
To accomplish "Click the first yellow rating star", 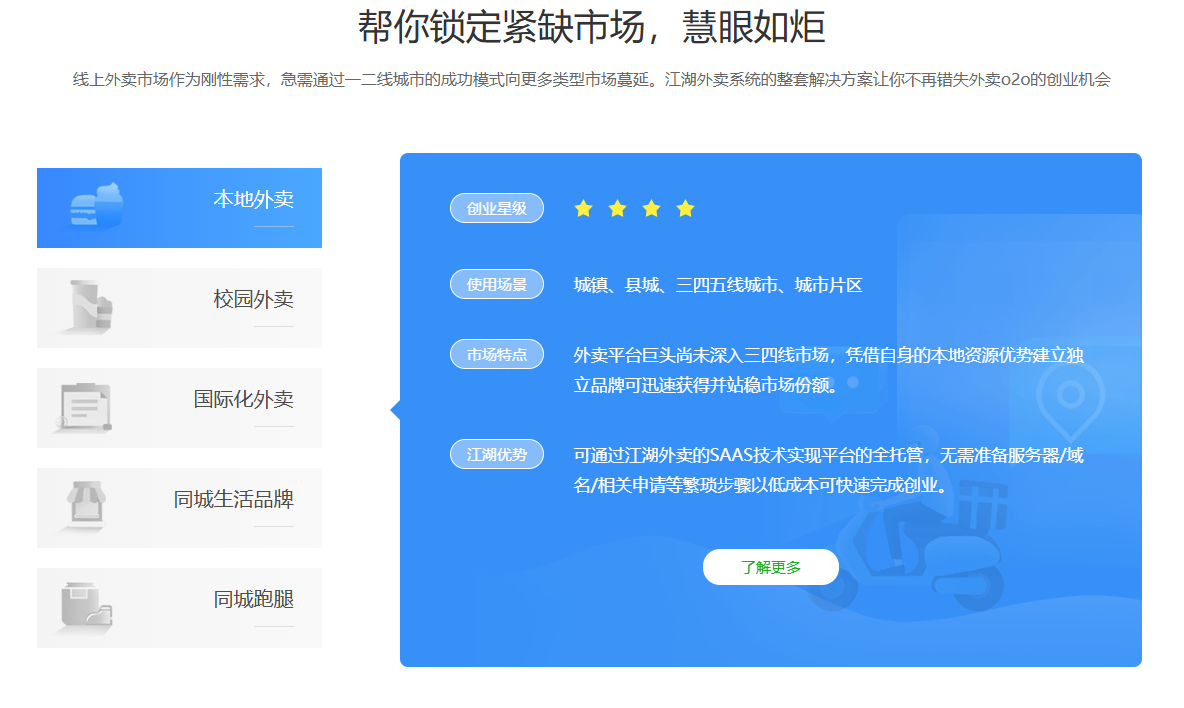I will 584,209.
